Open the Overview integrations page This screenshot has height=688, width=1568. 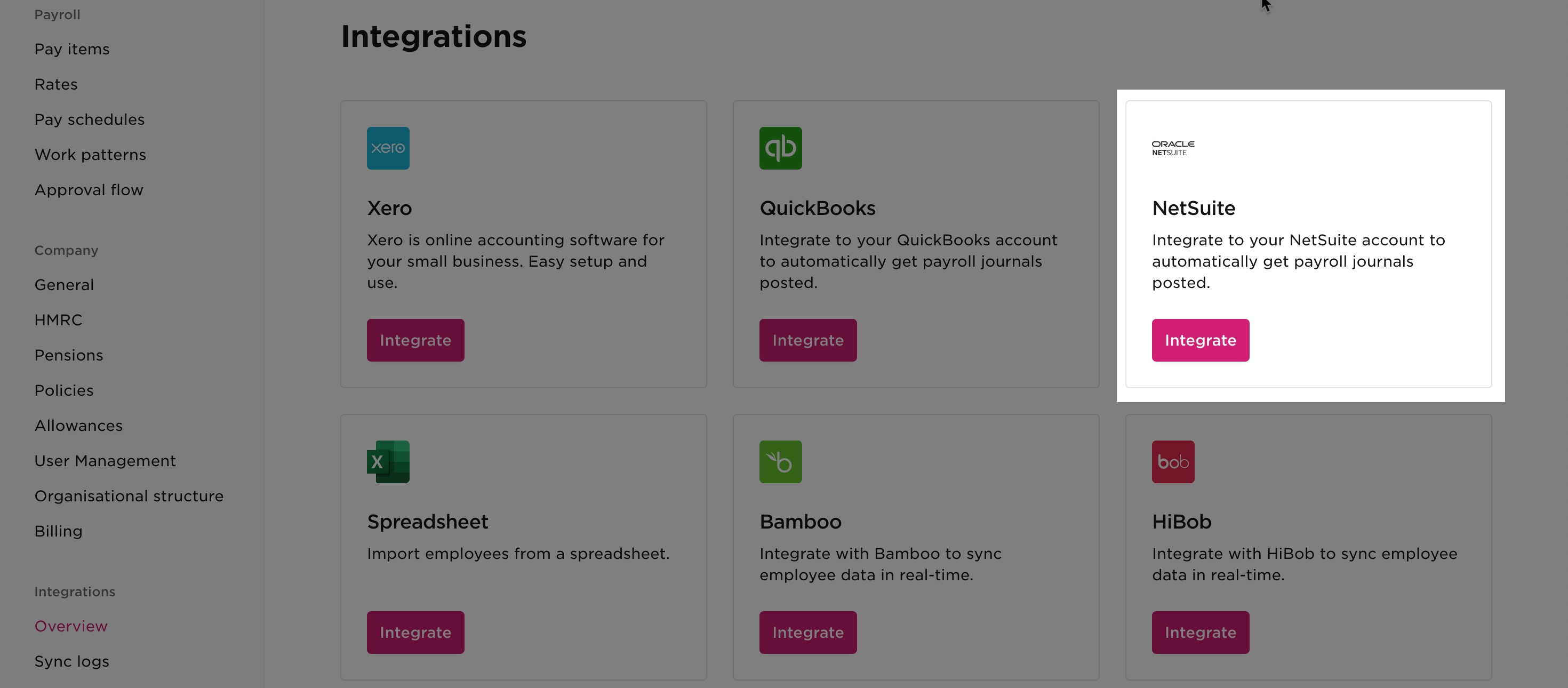(70, 625)
